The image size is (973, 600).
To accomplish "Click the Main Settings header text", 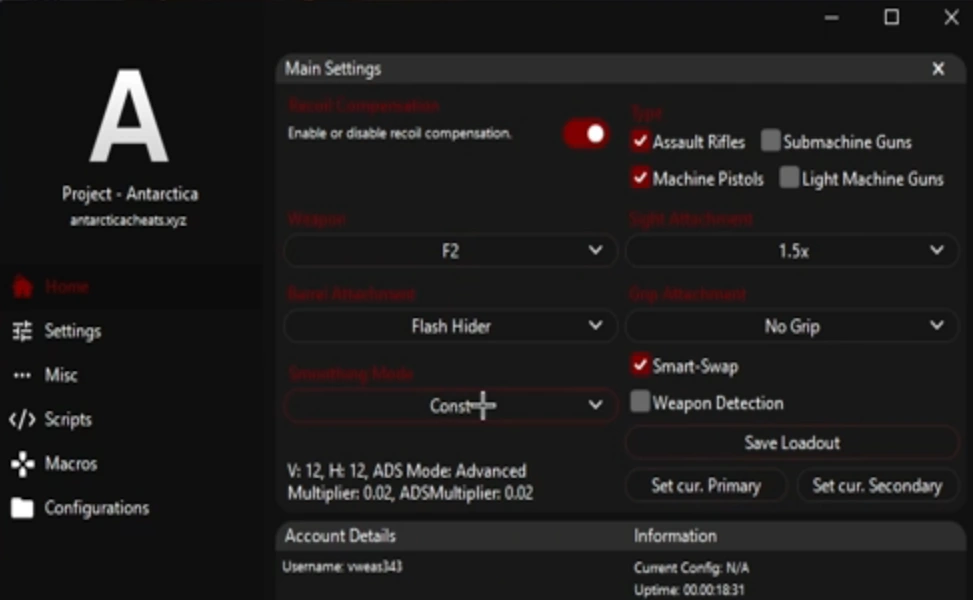I will tap(333, 69).
